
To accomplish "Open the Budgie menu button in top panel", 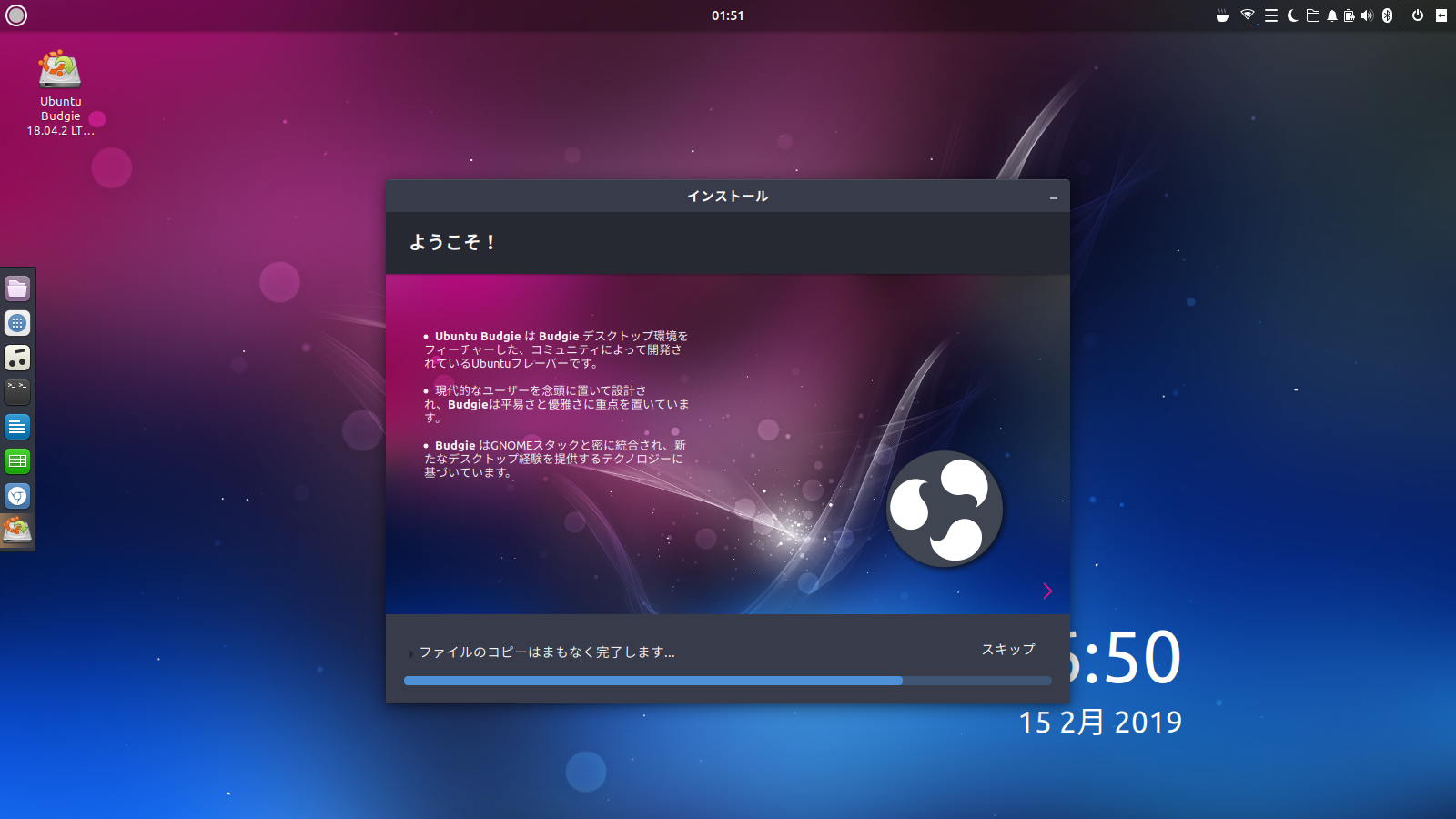I will pos(16,15).
